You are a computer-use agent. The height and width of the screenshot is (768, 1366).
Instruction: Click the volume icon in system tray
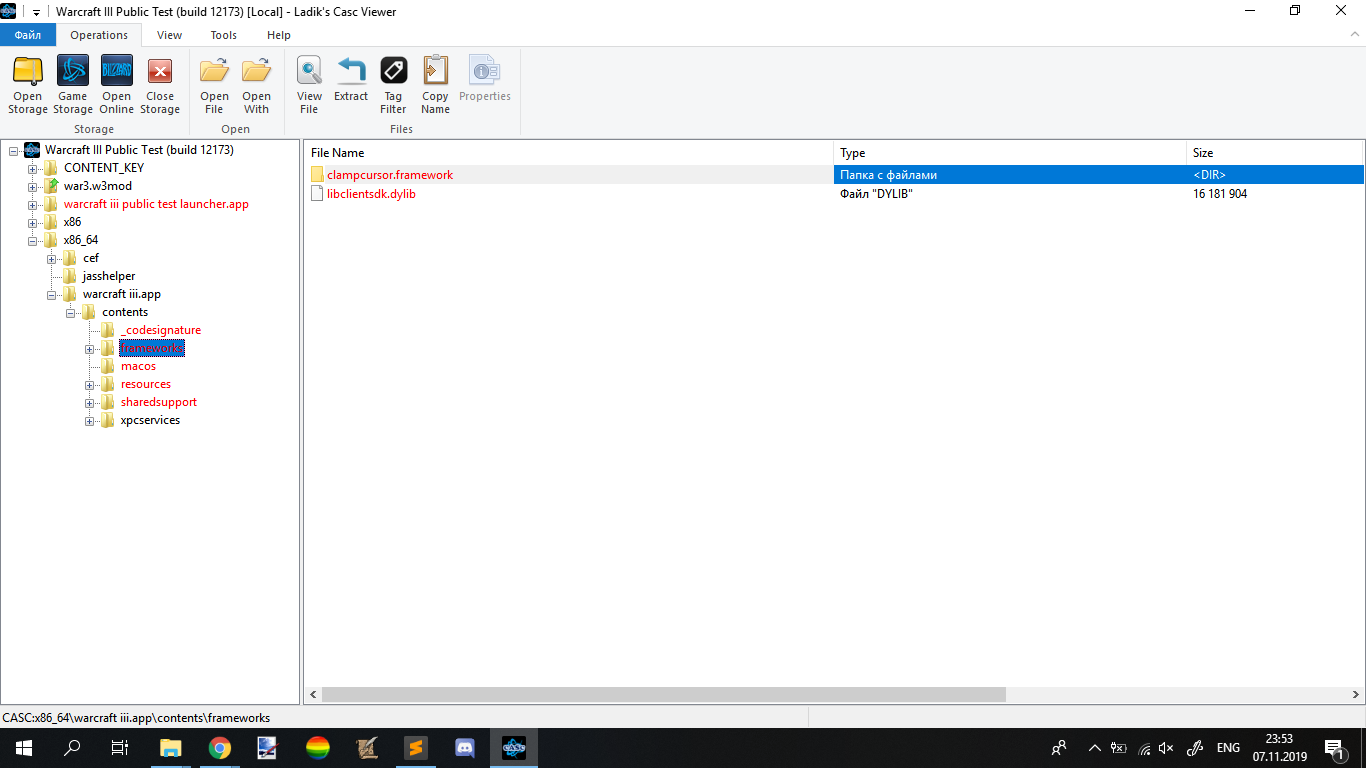1166,748
